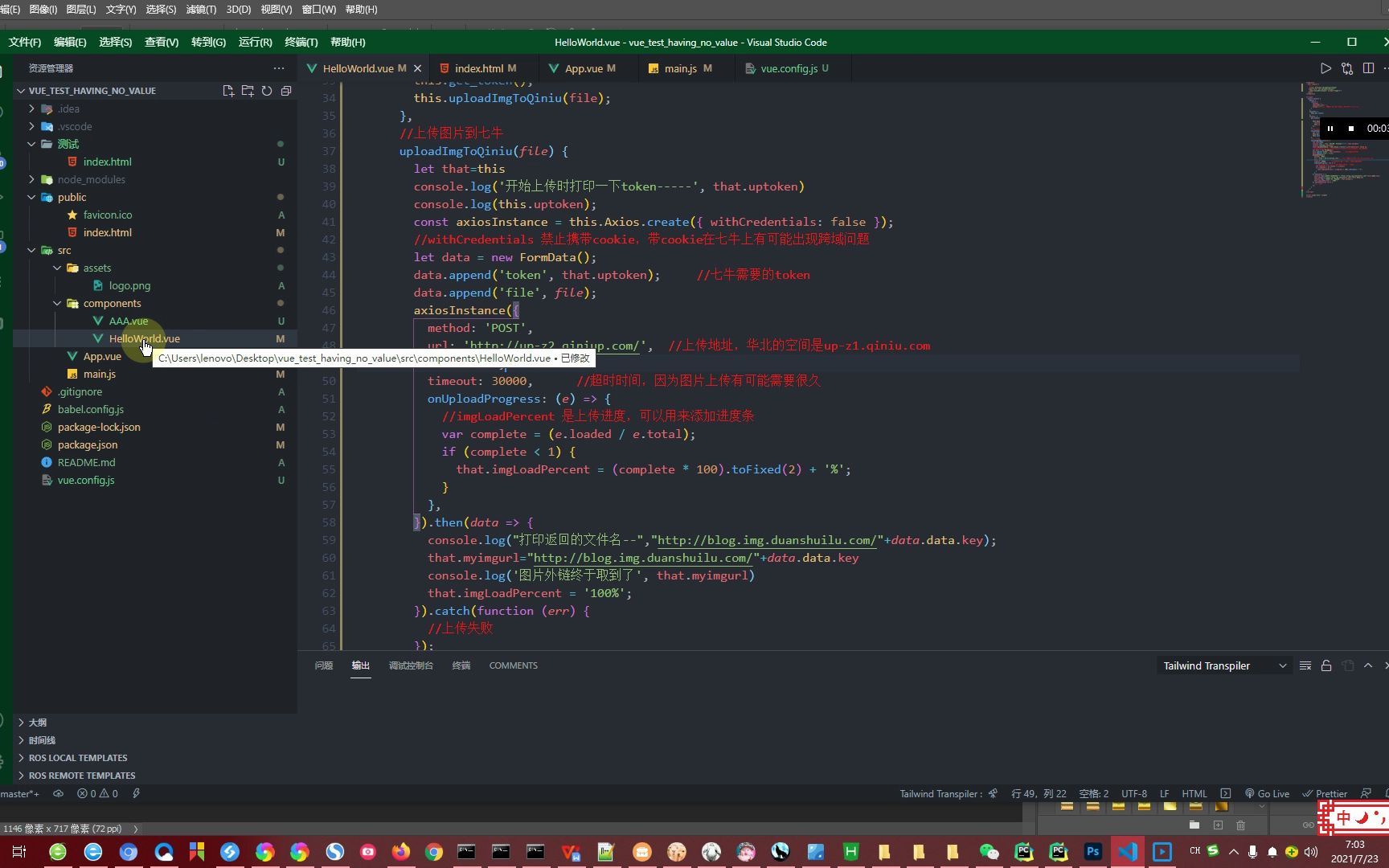Click Go Live in the status bar
The image size is (1389, 868).
pos(1268,793)
